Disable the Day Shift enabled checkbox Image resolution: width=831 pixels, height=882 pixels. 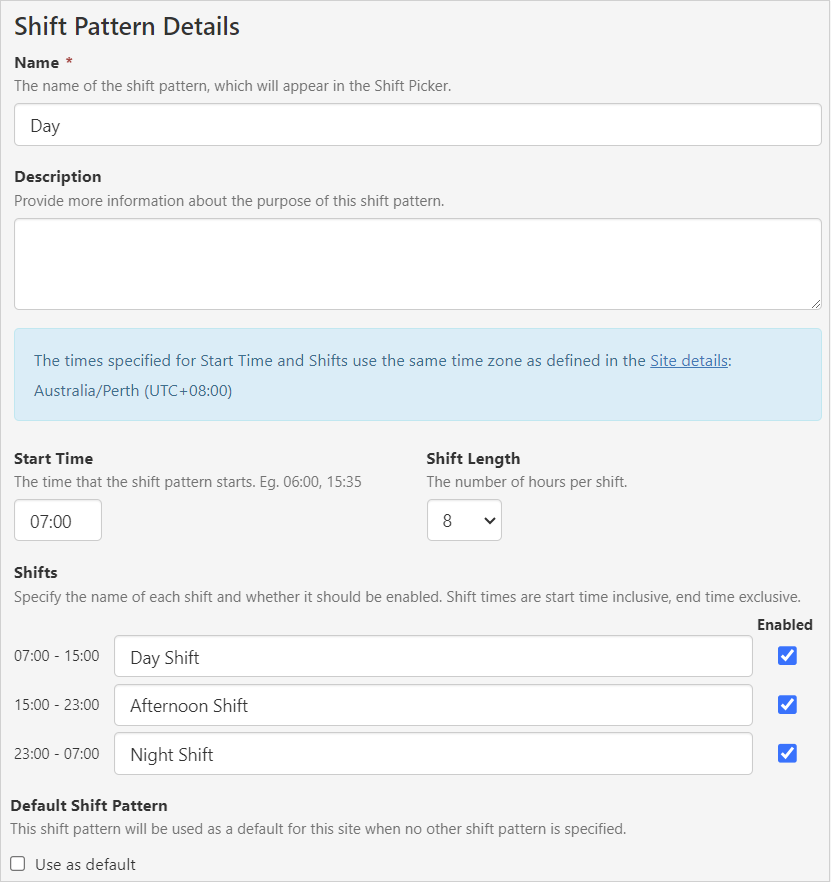tap(787, 656)
